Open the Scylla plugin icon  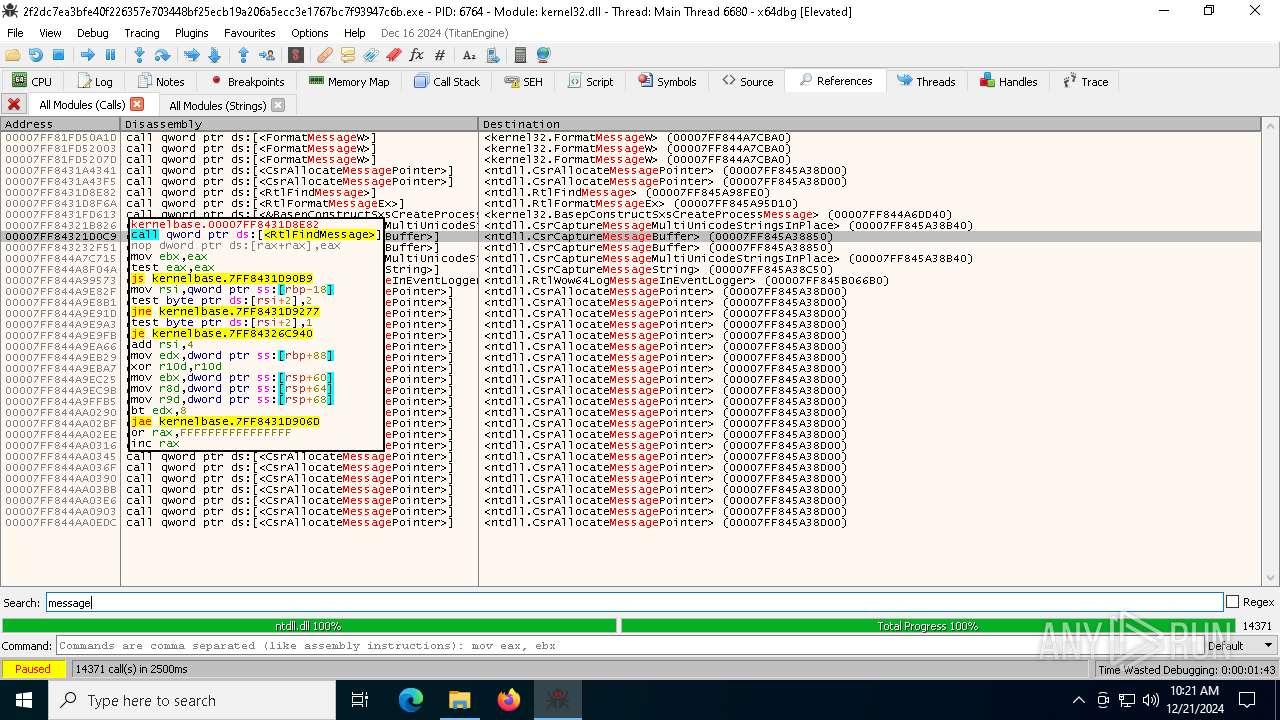pos(296,55)
